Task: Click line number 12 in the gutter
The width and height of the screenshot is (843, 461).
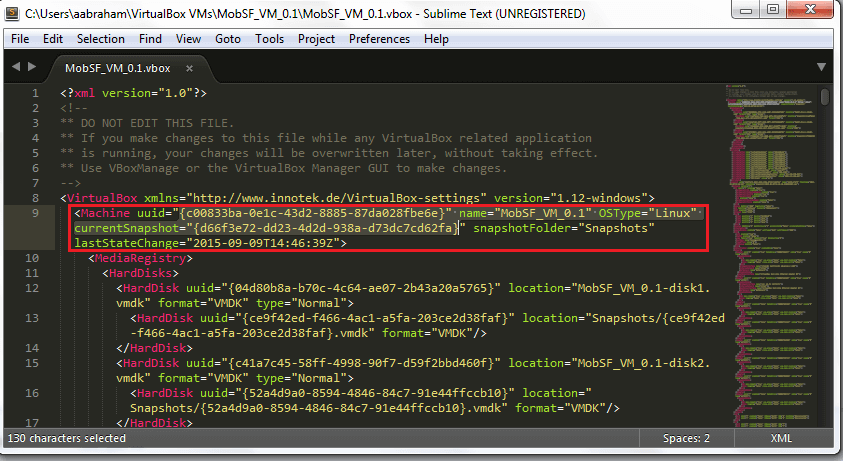Action: (x=60, y=287)
